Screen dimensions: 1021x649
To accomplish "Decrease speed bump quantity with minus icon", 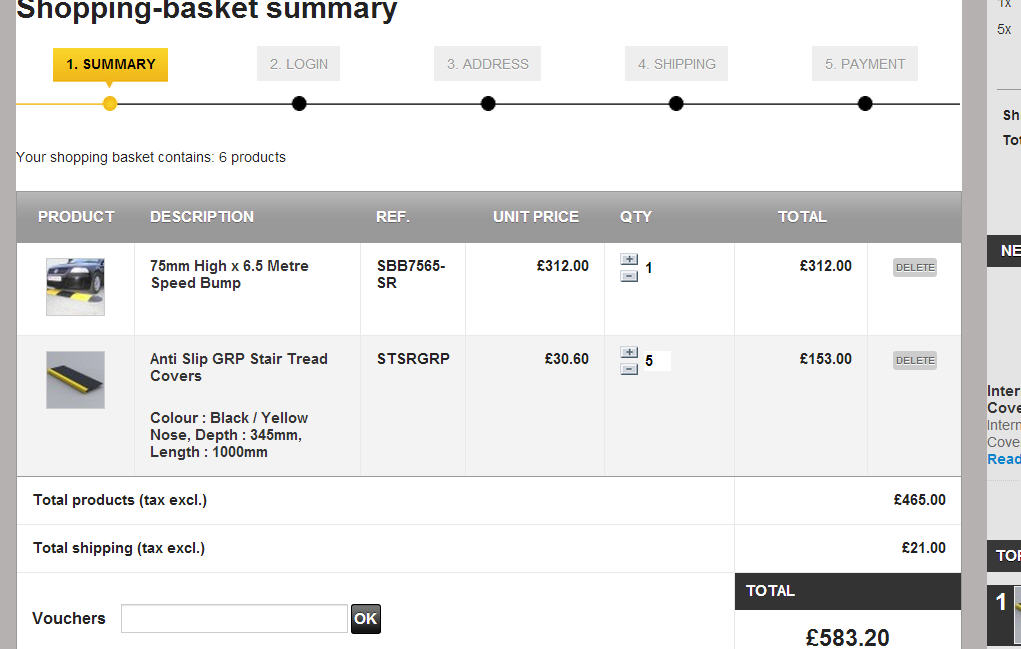I will (629, 276).
